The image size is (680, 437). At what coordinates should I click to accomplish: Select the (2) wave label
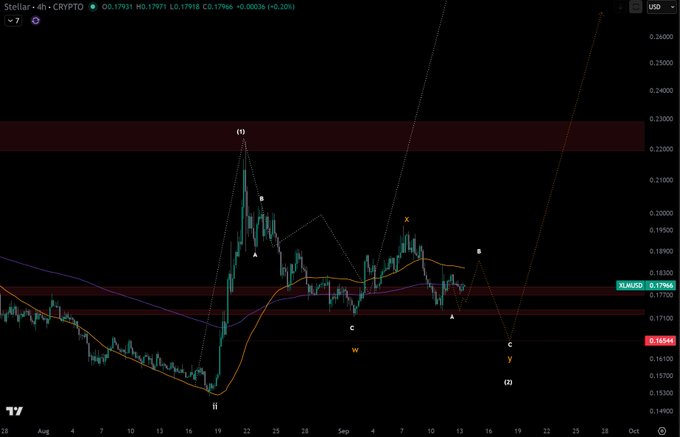coord(508,382)
